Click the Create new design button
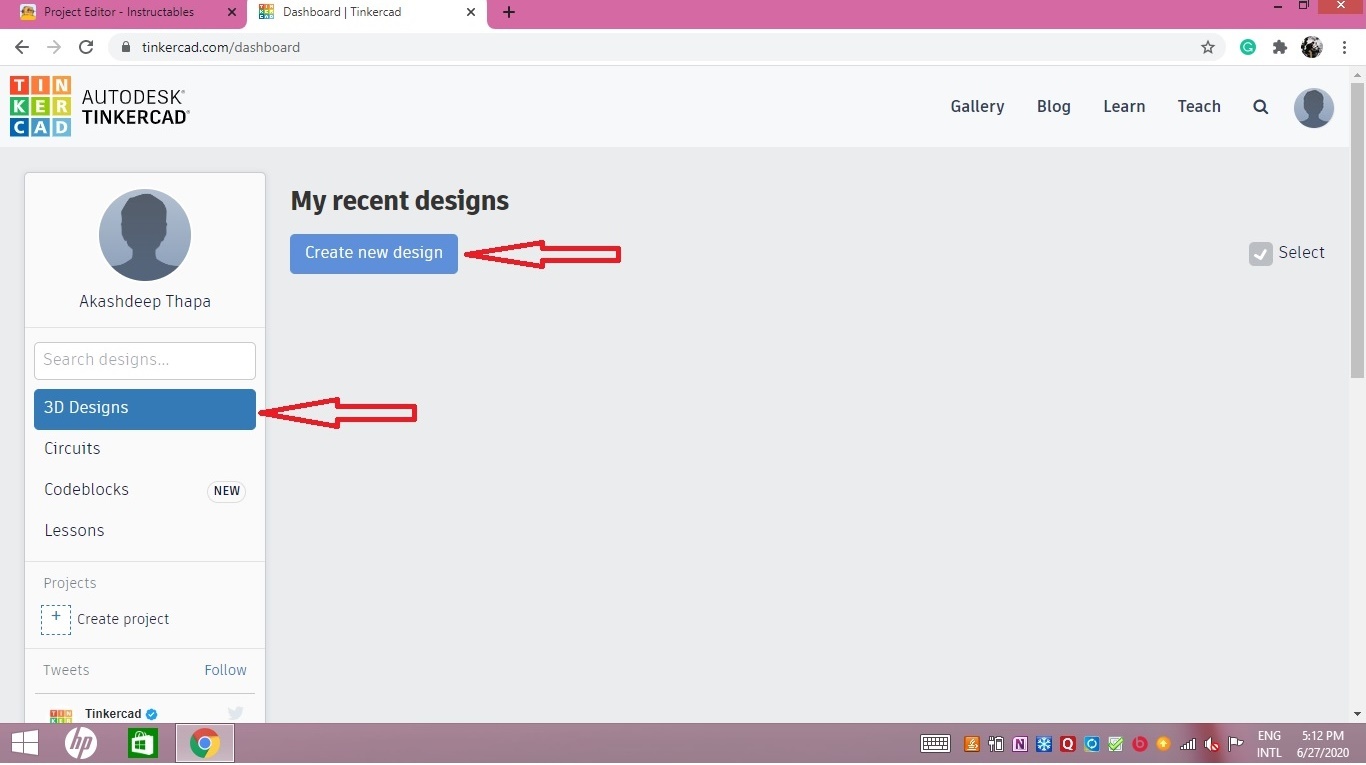Viewport: 1366px width, 765px height. tap(373, 253)
